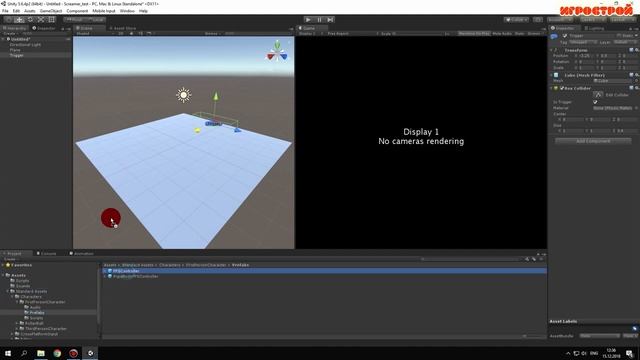Switch to the Animation tab
This screenshot has width=640, height=360.
(x=81, y=253)
